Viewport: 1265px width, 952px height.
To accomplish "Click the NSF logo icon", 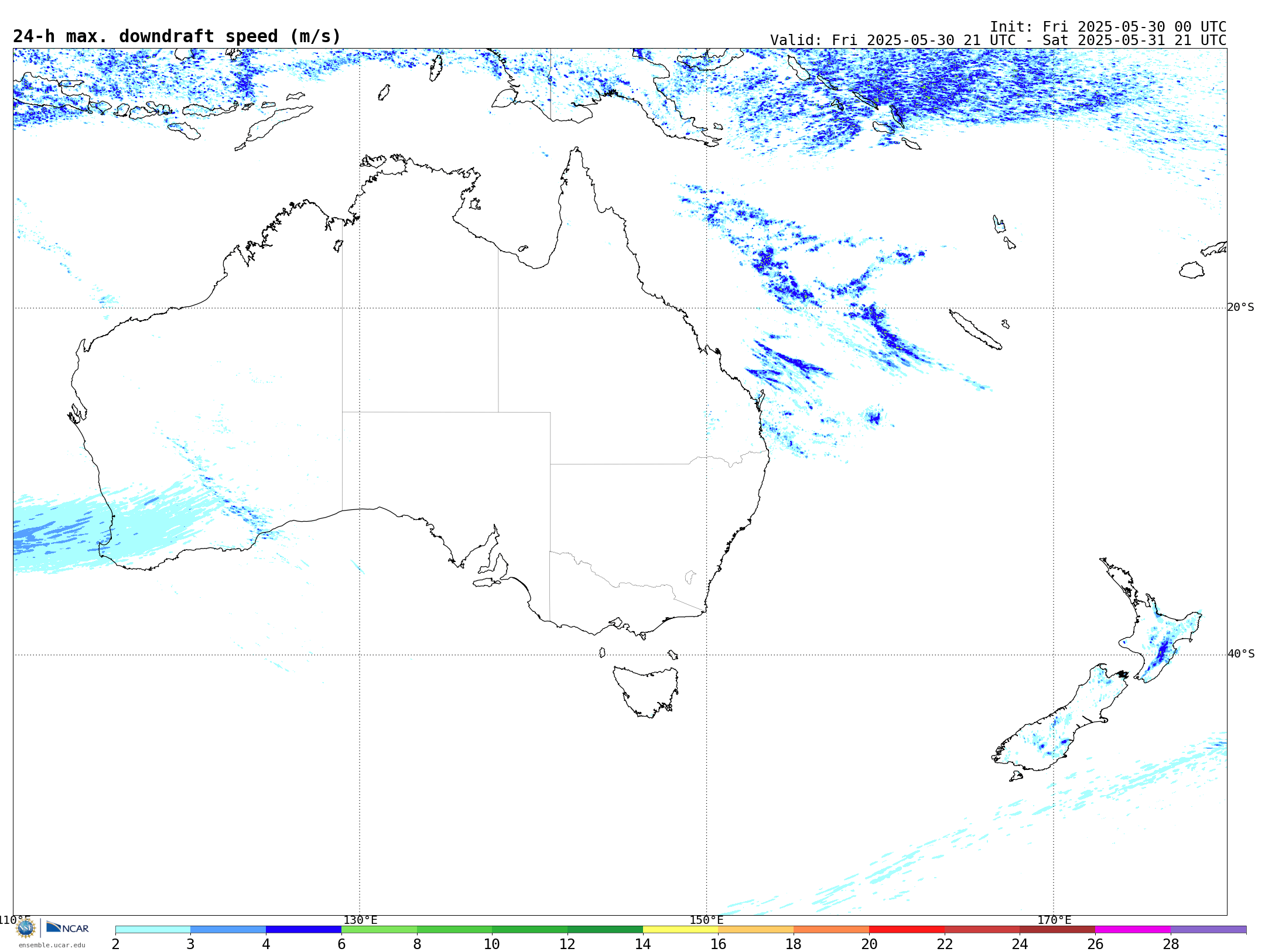I will tap(26, 928).
